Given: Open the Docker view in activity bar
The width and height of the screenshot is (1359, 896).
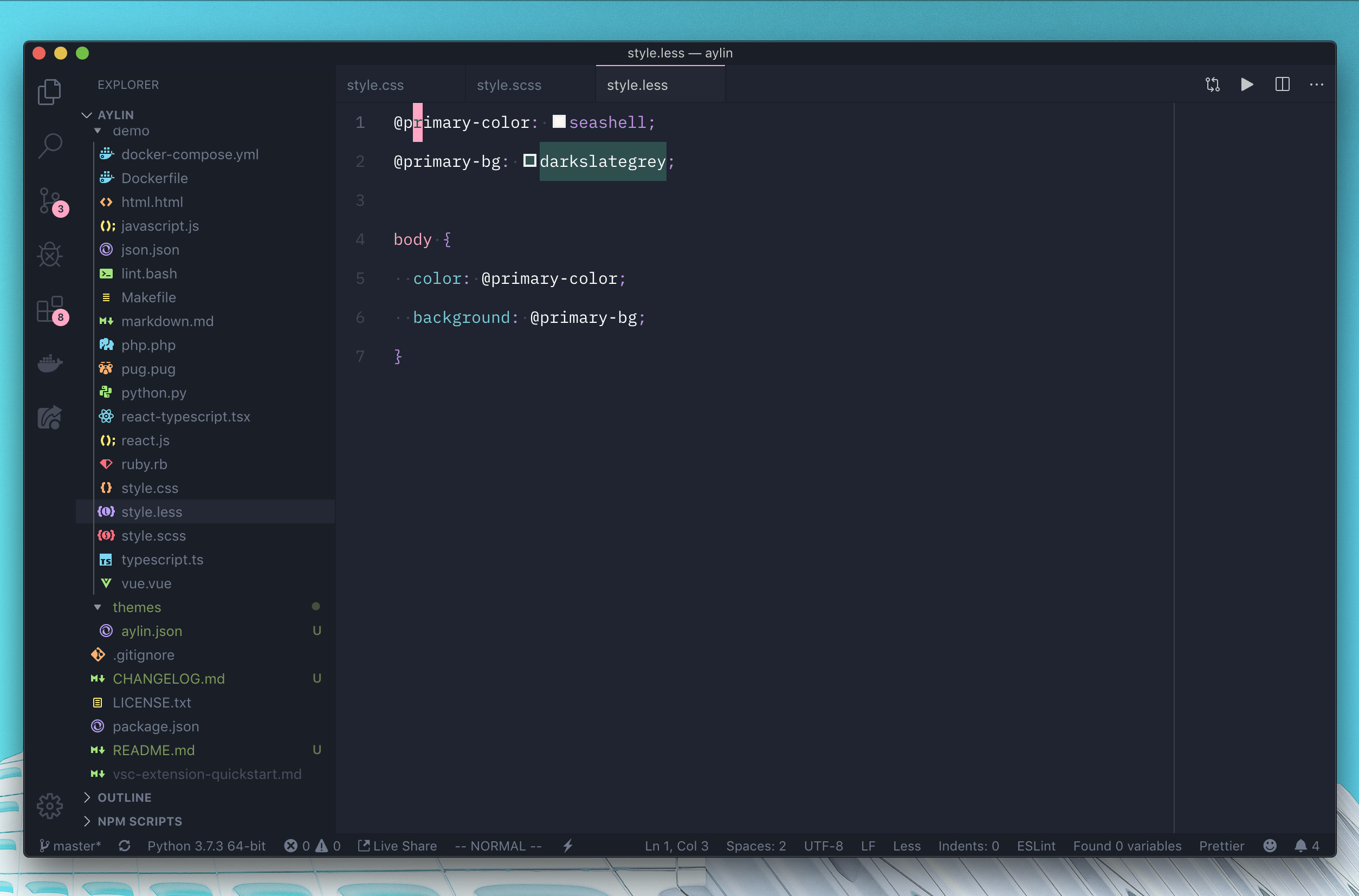Looking at the screenshot, I should pos(50,363).
